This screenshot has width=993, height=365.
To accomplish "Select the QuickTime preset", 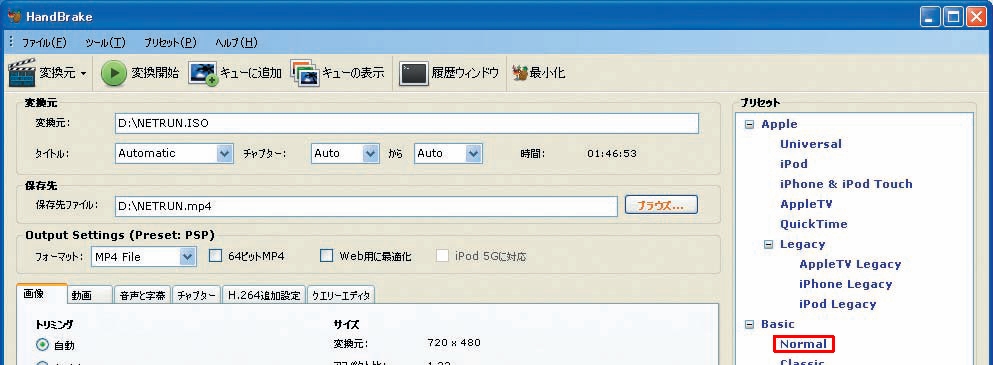I will point(813,224).
